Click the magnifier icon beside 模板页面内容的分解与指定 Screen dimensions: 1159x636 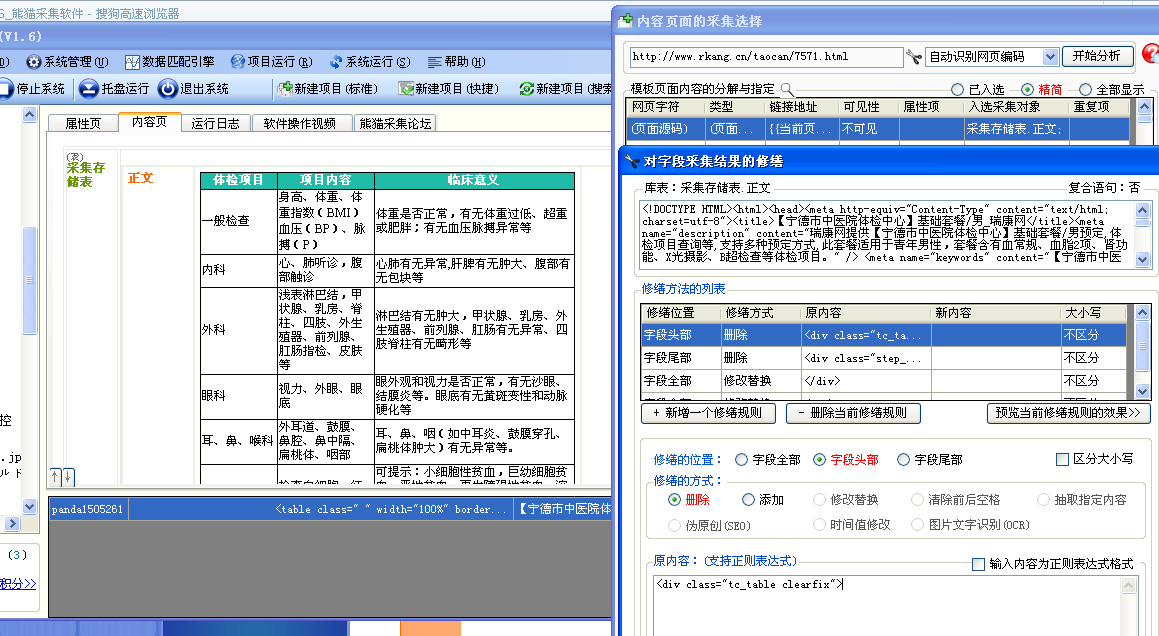787,89
